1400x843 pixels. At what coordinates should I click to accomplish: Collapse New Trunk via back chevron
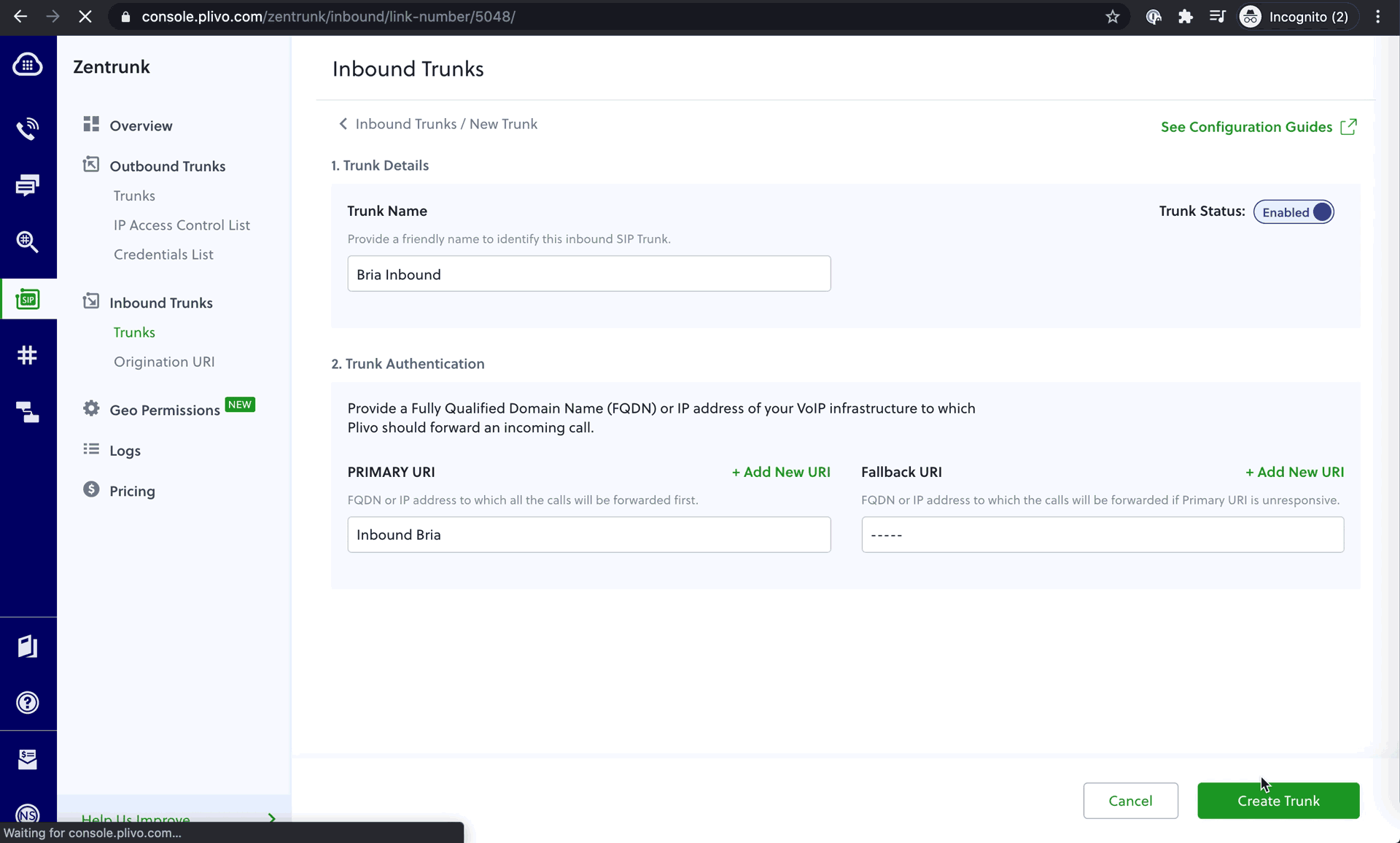coord(343,124)
